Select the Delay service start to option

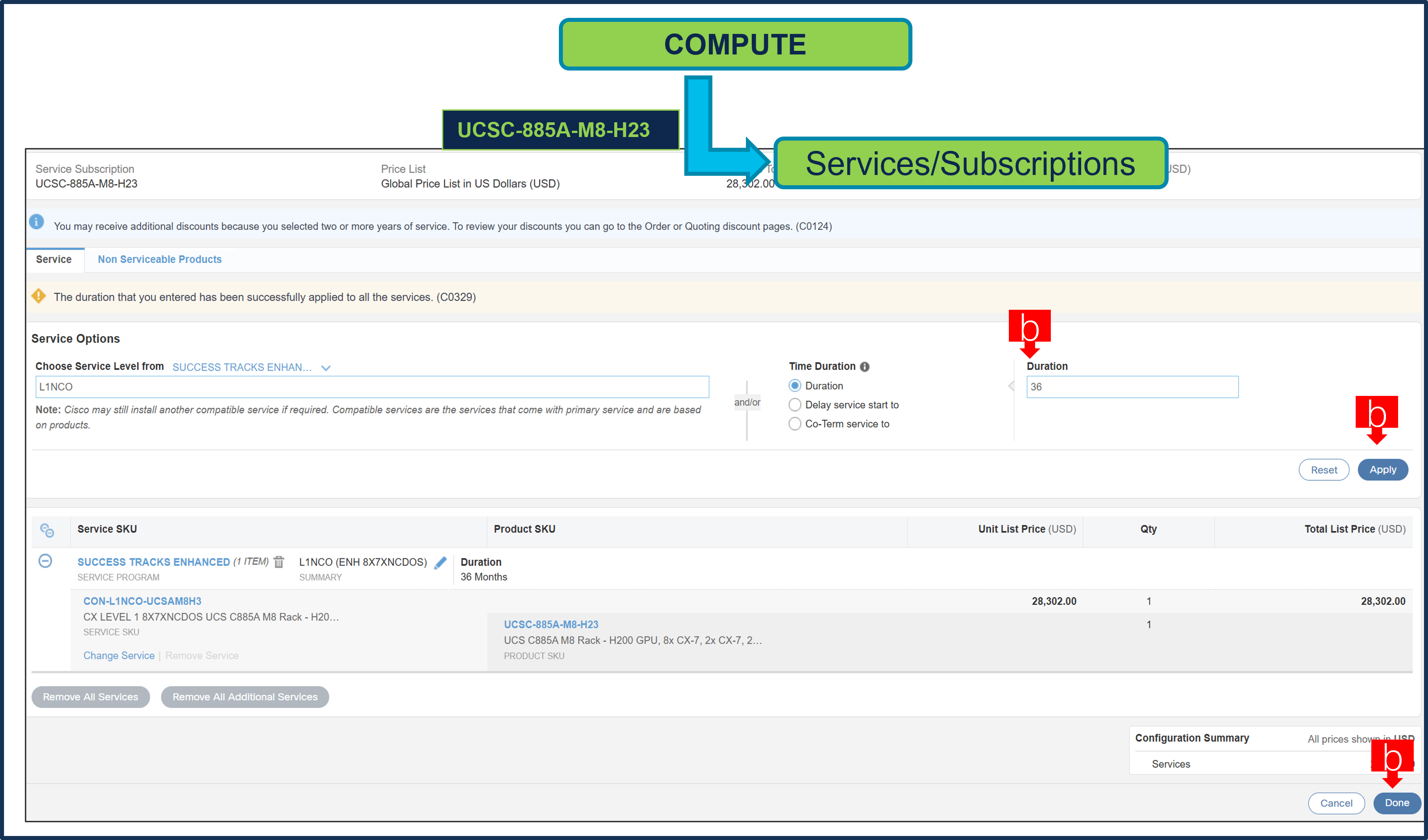[x=795, y=404]
